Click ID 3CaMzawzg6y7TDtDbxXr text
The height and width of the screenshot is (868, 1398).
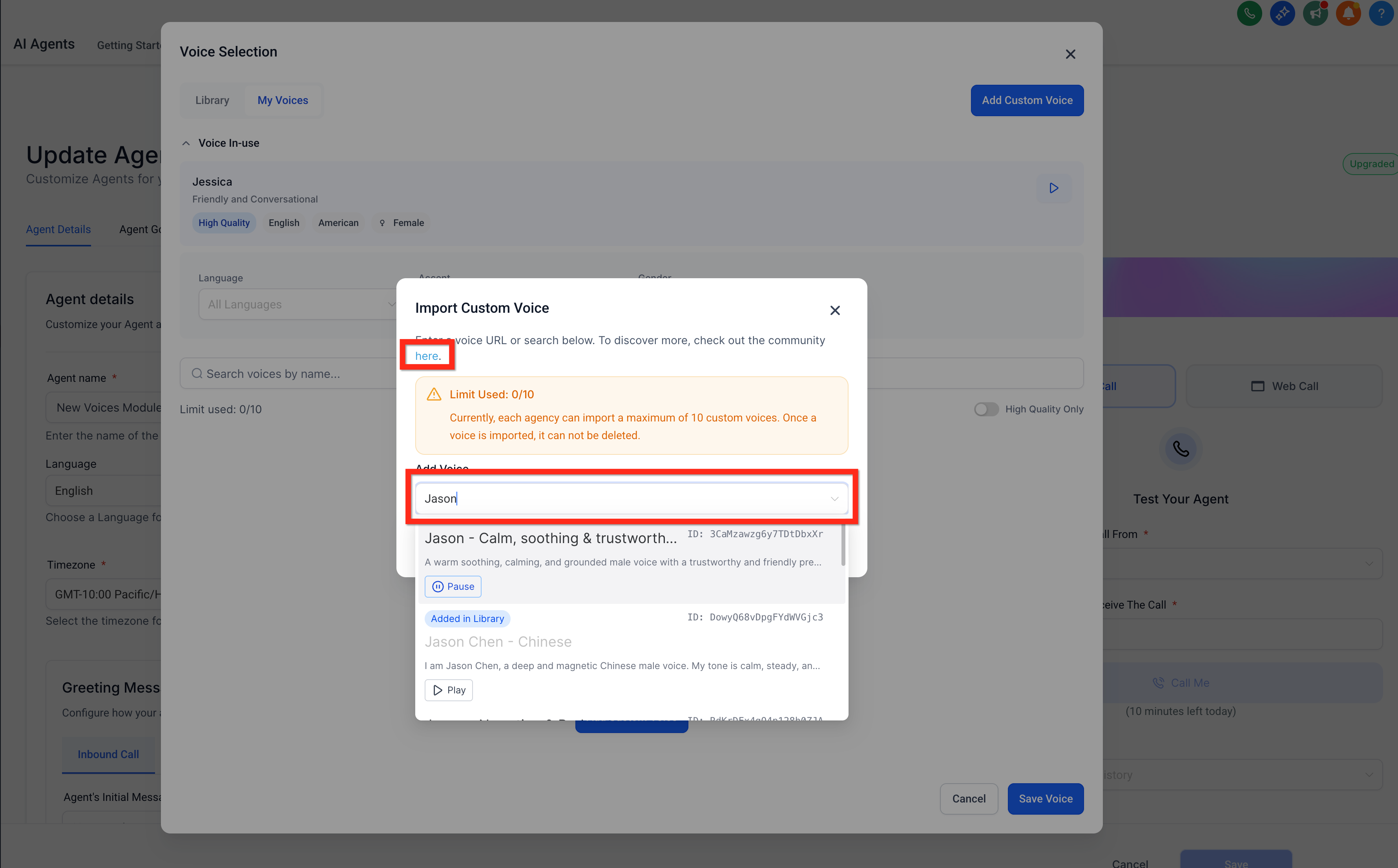pyautogui.click(x=755, y=534)
